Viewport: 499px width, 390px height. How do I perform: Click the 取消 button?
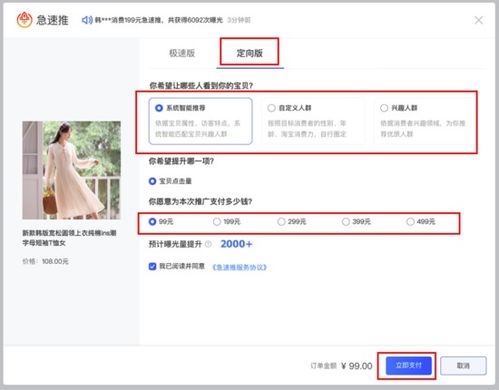(463, 366)
